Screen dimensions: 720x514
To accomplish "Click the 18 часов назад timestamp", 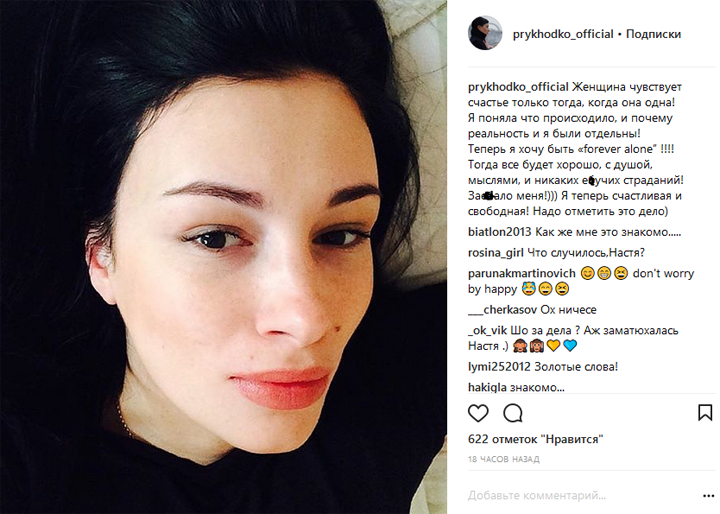I will [504, 459].
